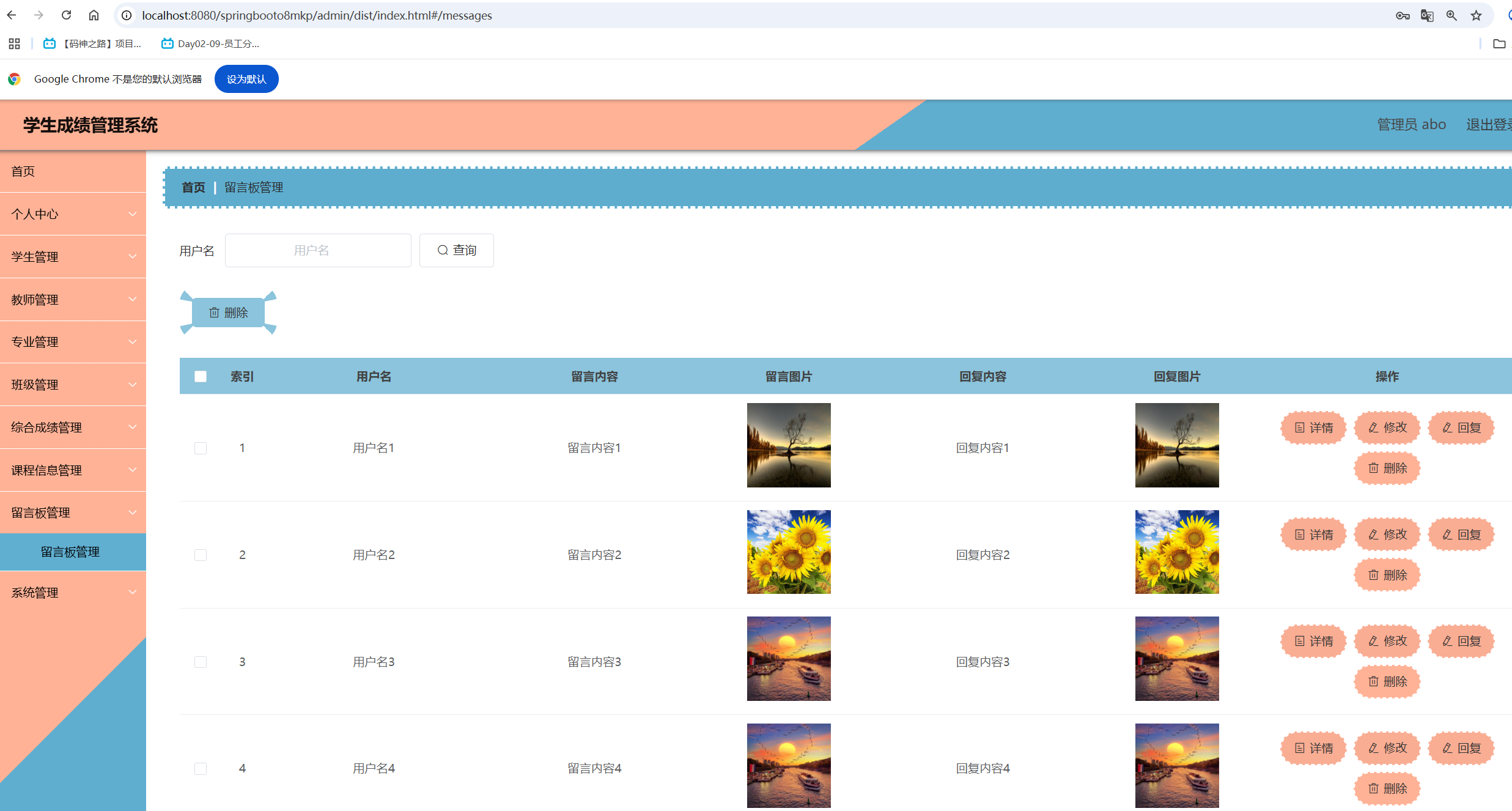This screenshot has height=811, width=1512.
Task: Toggle the select-all checkbox in table header
Action: point(201,376)
